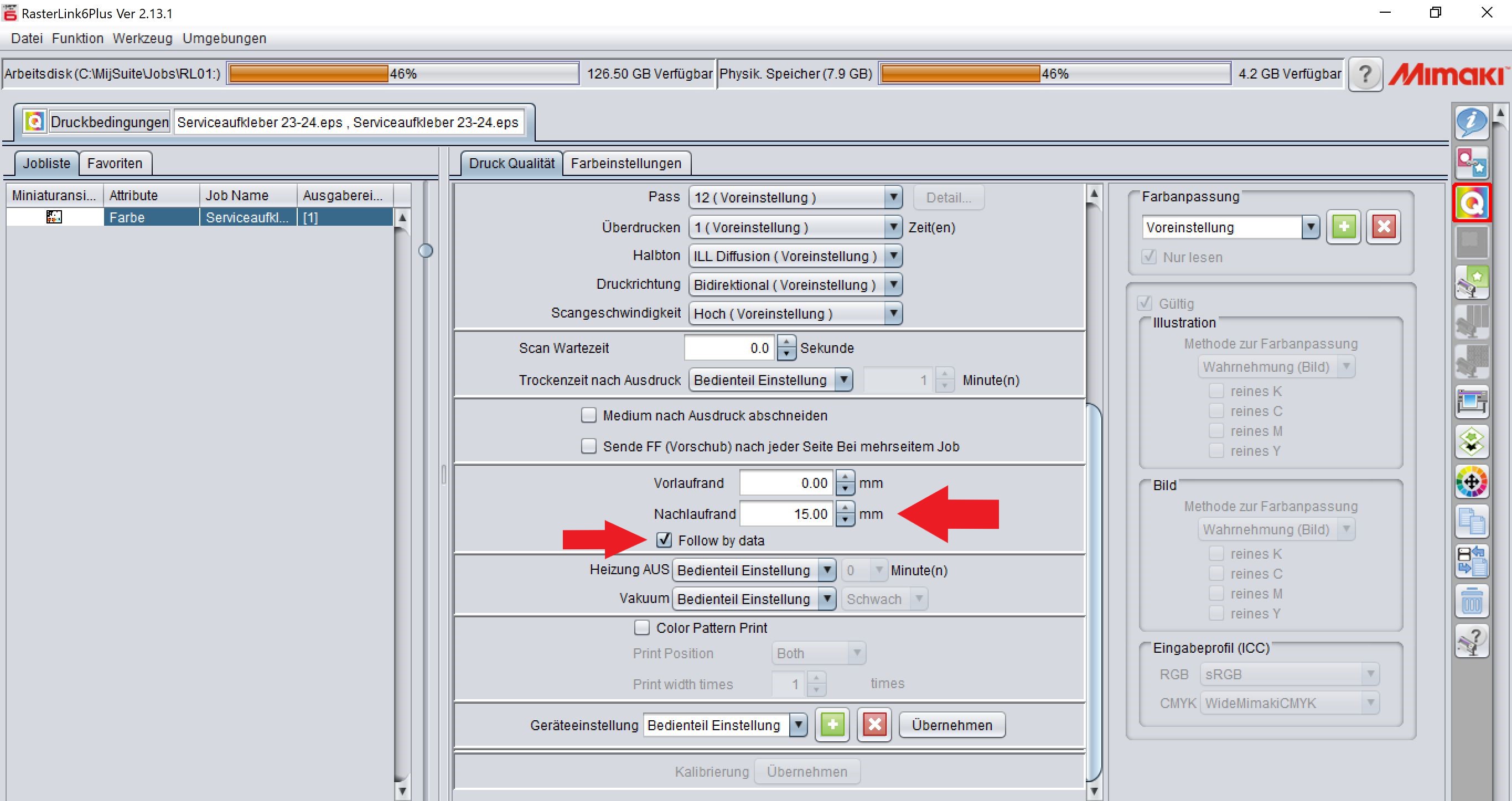Click the help question mark button
Screen dimensions: 1512x801
click(1365, 75)
